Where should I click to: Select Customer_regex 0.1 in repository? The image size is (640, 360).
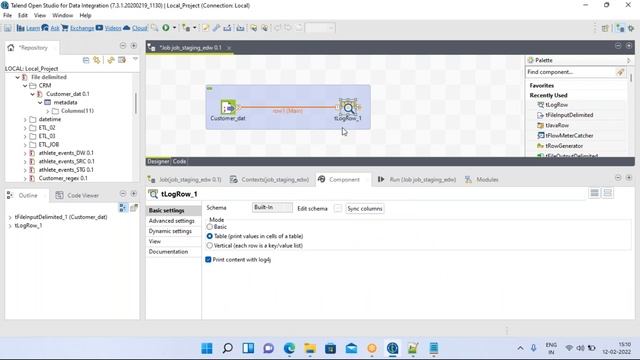point(63,178)
